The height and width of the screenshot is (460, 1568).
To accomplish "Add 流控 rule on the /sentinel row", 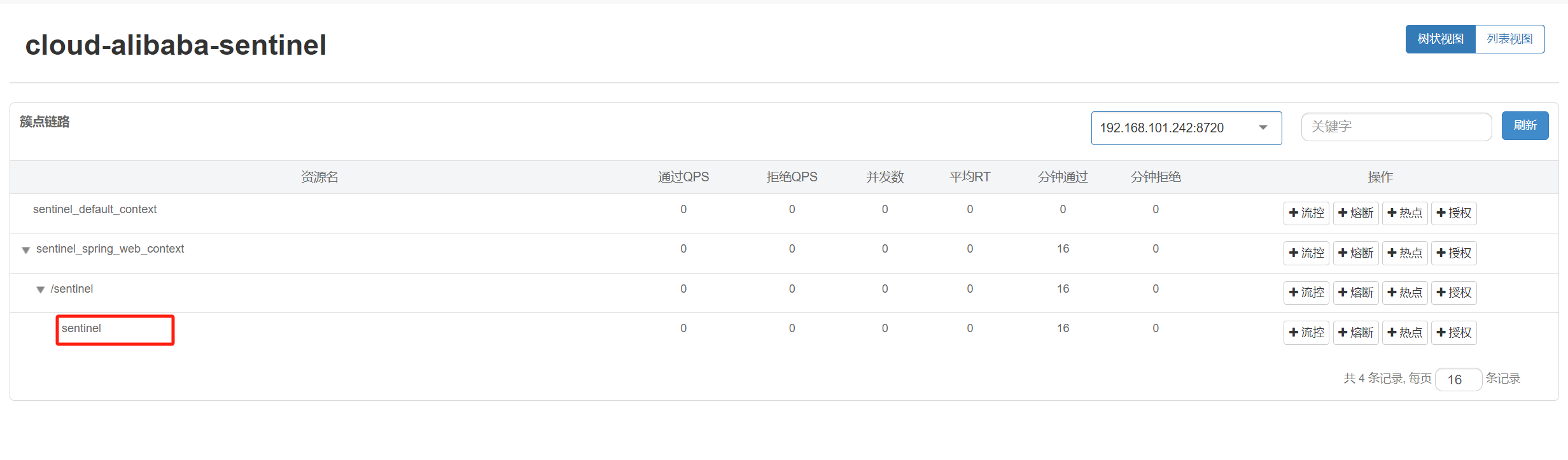I will [x=1305, y=292].
